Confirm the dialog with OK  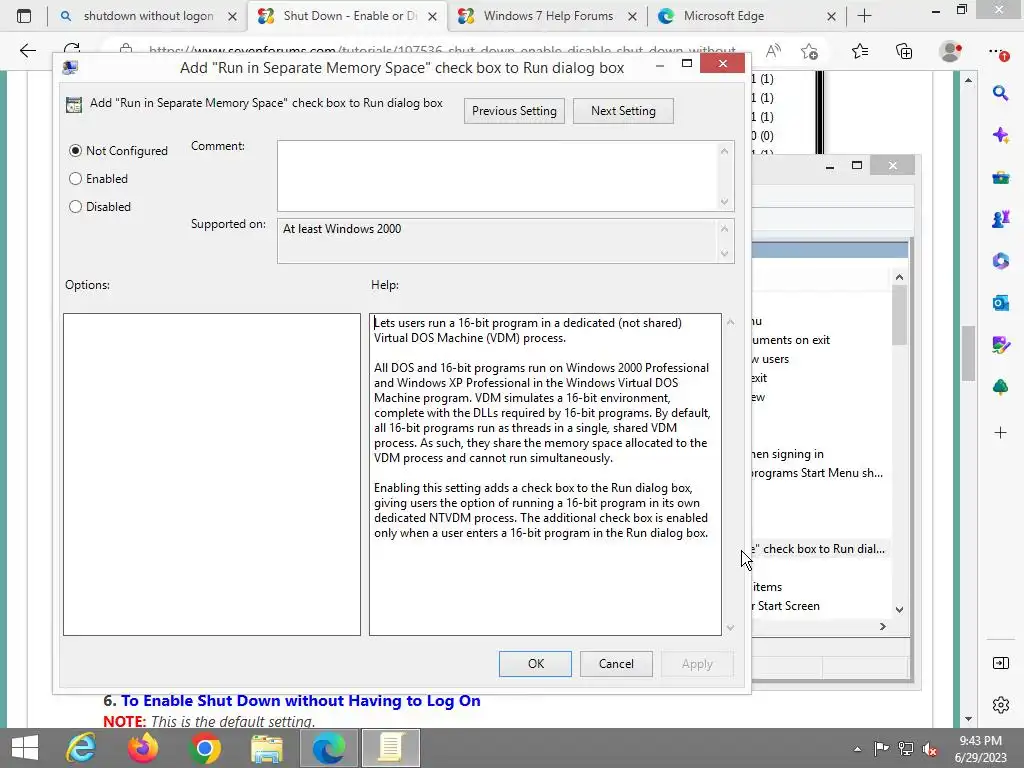click(536, 664)
